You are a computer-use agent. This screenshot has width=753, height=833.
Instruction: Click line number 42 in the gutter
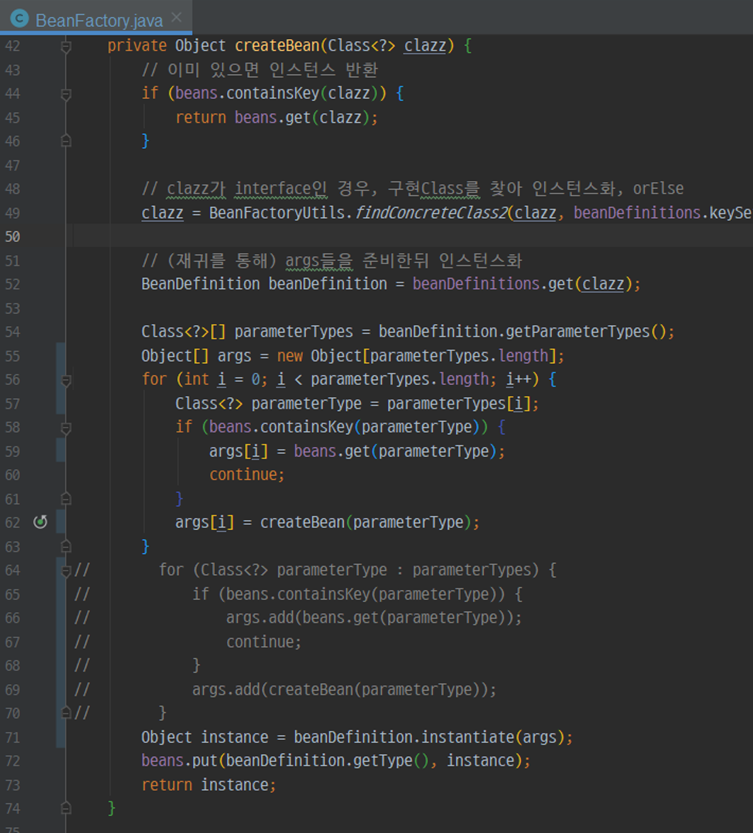click(13, 46)
